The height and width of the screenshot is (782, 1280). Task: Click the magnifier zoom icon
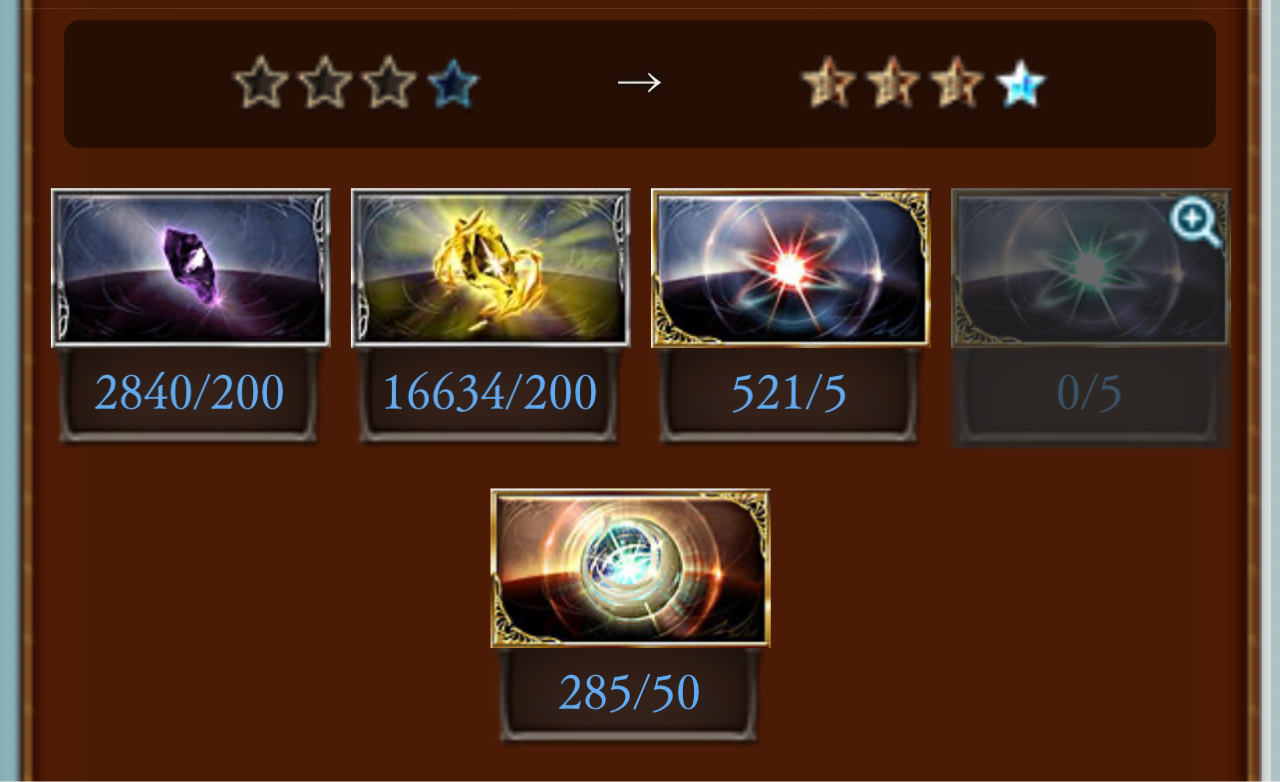click(x=1196, y=221)
